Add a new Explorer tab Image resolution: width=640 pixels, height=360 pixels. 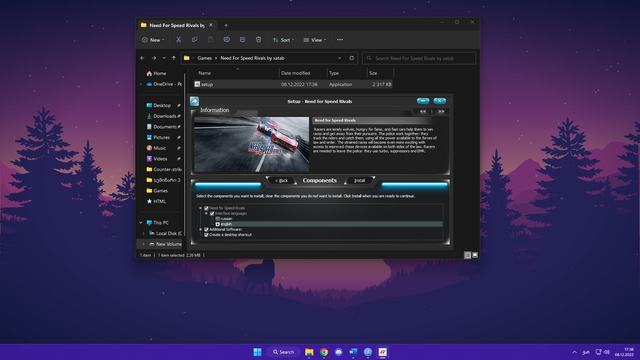226,25
